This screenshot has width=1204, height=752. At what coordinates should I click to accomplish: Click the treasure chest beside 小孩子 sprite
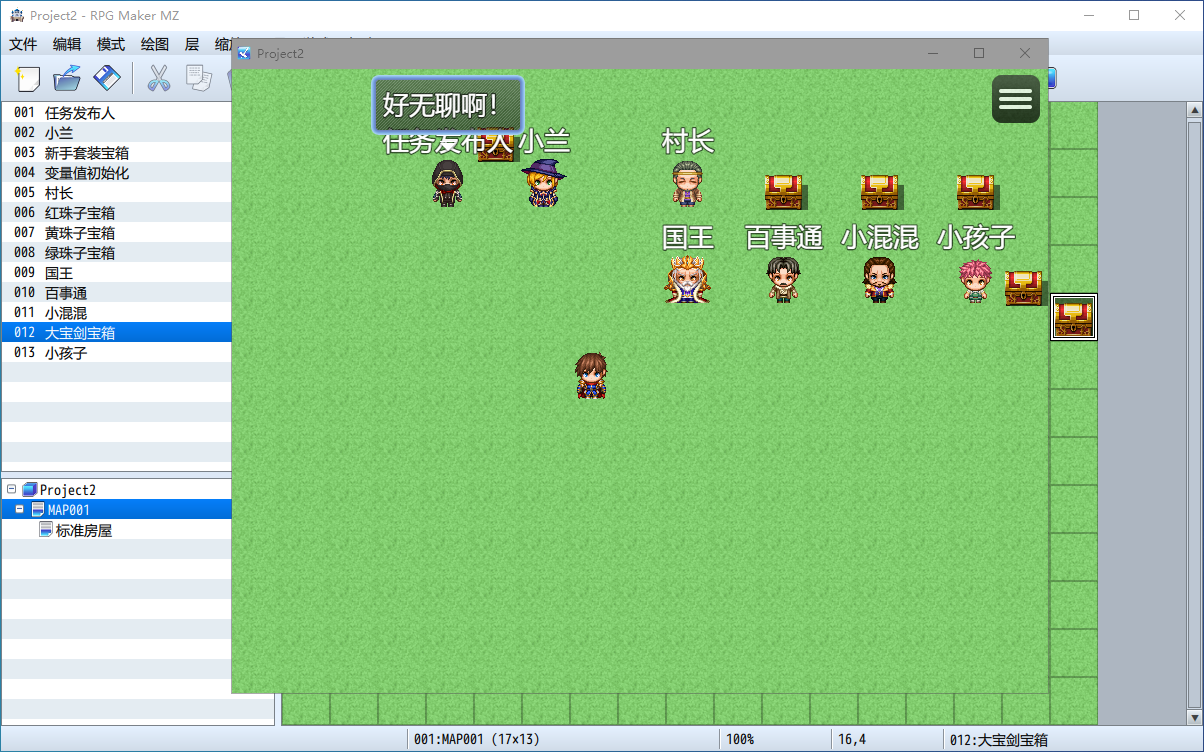pyautogui.click(x=1023, y=288)
